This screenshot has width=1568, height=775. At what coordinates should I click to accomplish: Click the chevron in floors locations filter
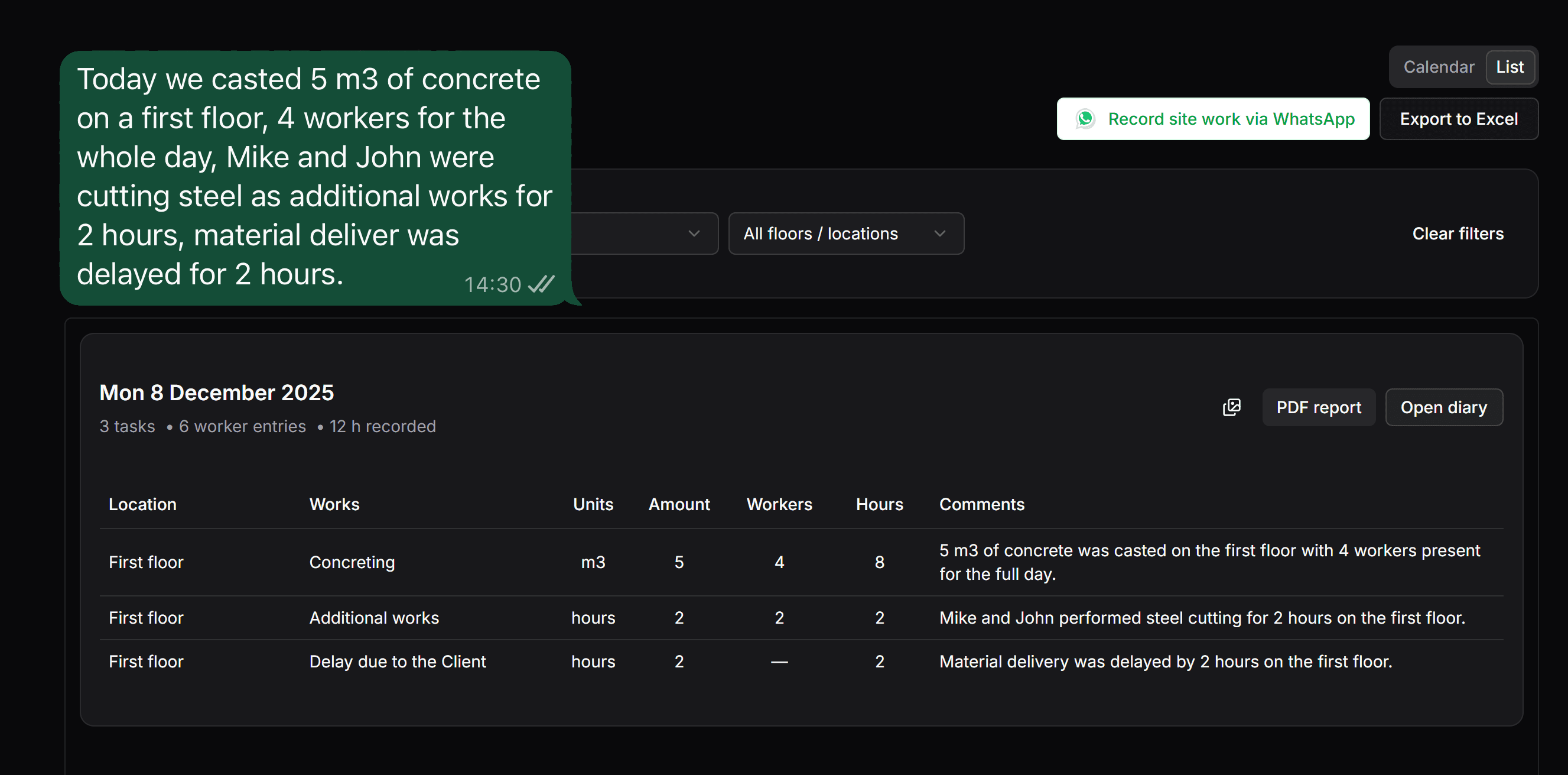(x=939, y=234)
